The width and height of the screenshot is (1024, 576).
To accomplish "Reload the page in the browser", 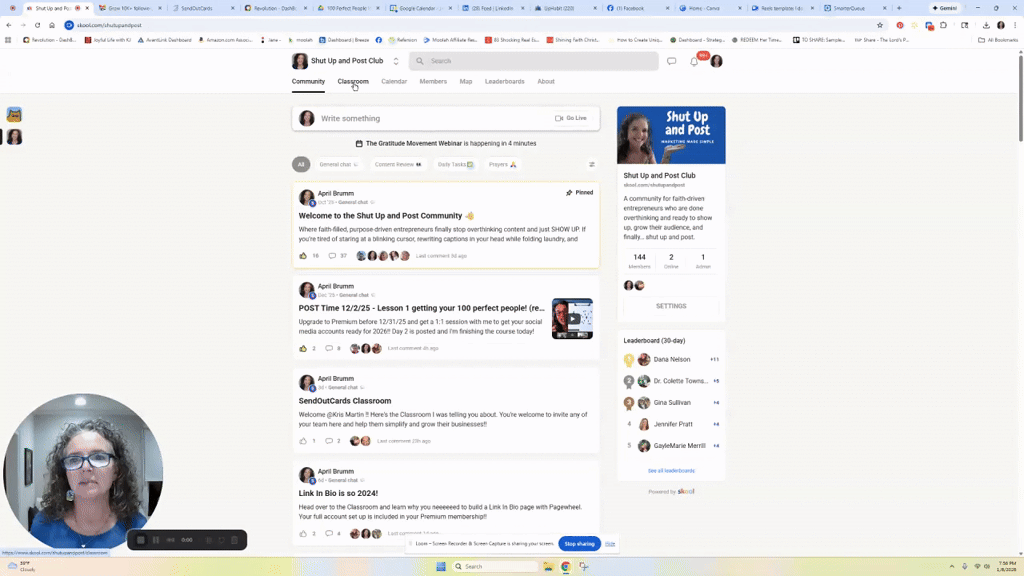I will (37, 25).
